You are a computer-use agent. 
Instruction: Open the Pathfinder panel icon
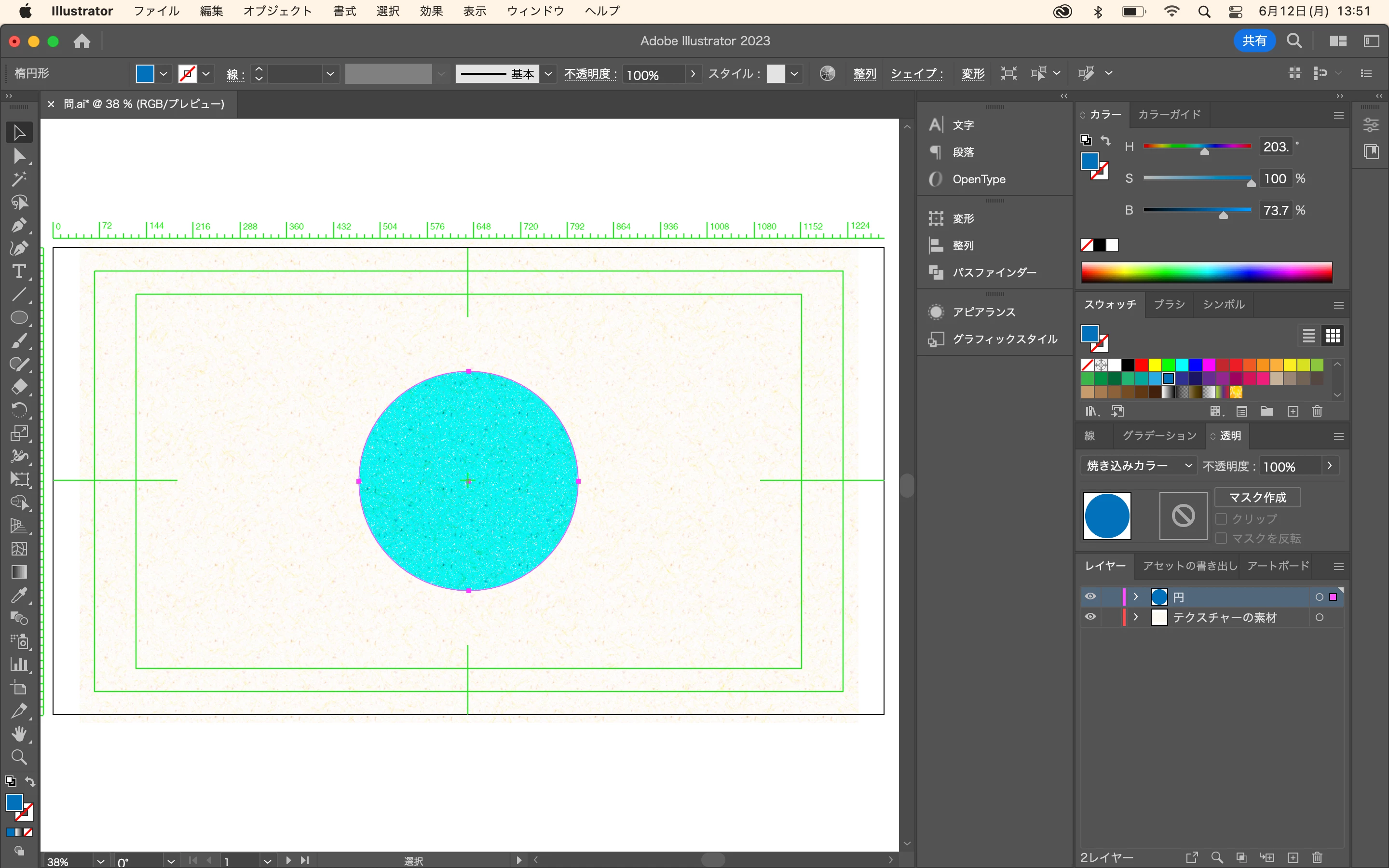[x=936, y=272]
